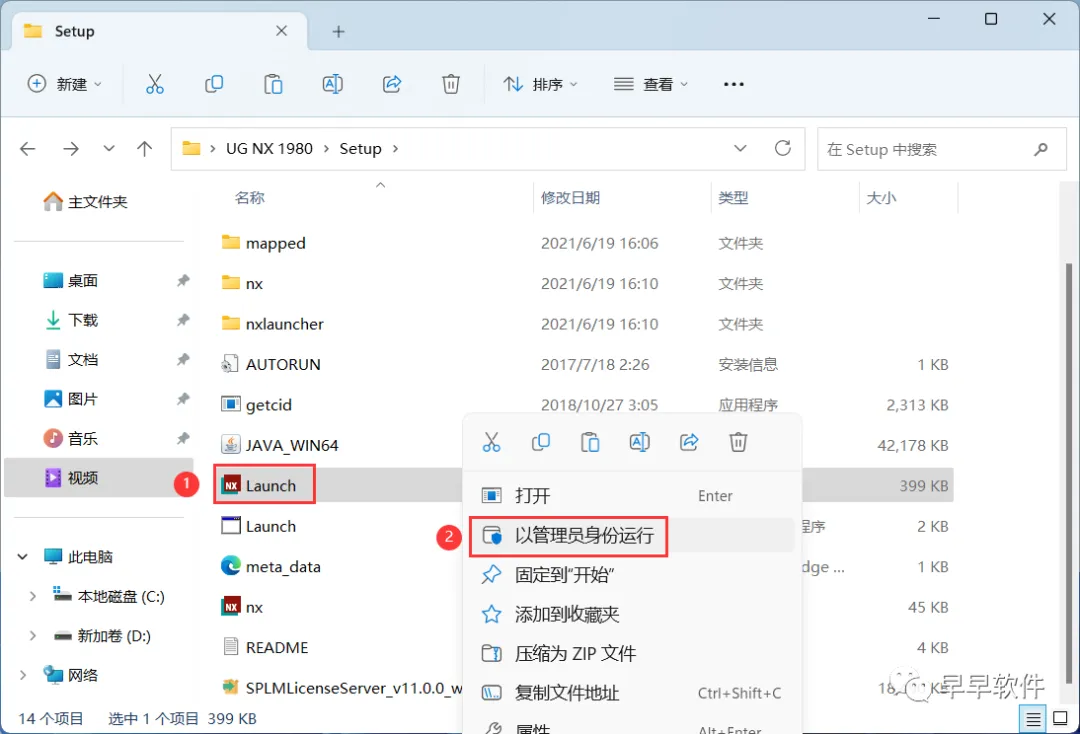The width and height of the screenshot is (1080, 734).
Task: Choose 打开 in the context menu
Action: (x=632, y=496)
